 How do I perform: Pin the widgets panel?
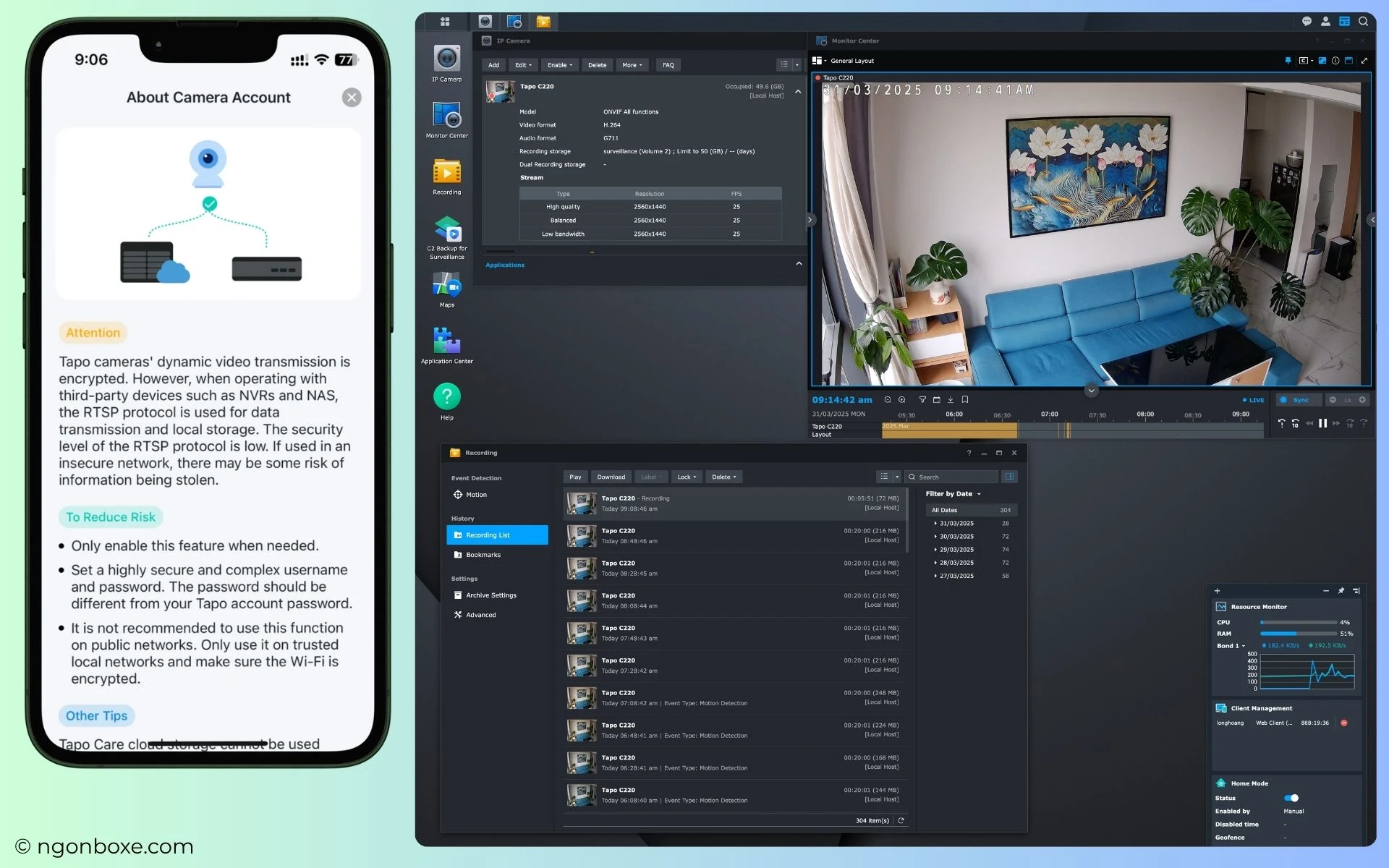pyautogui.click(x=1341, y=591)
